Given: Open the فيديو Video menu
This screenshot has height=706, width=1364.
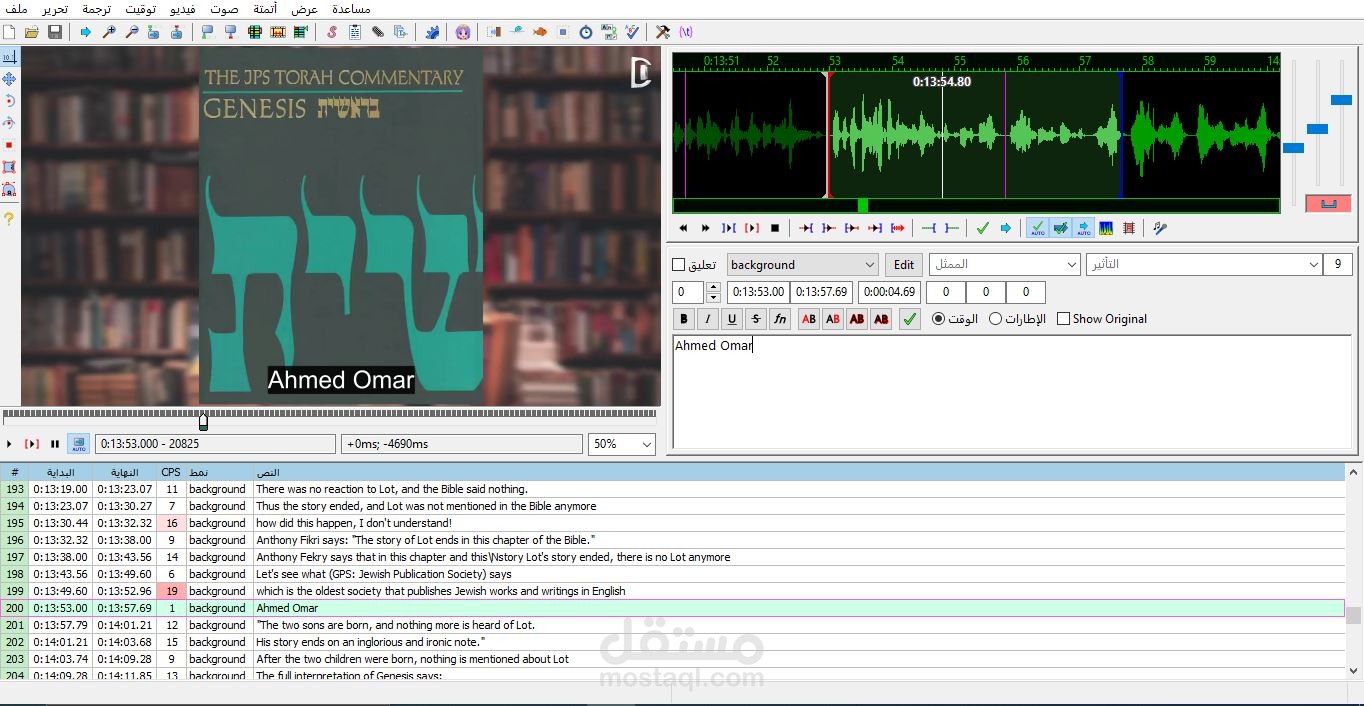Looking at the screenshot, I should (x=183, y=8).
